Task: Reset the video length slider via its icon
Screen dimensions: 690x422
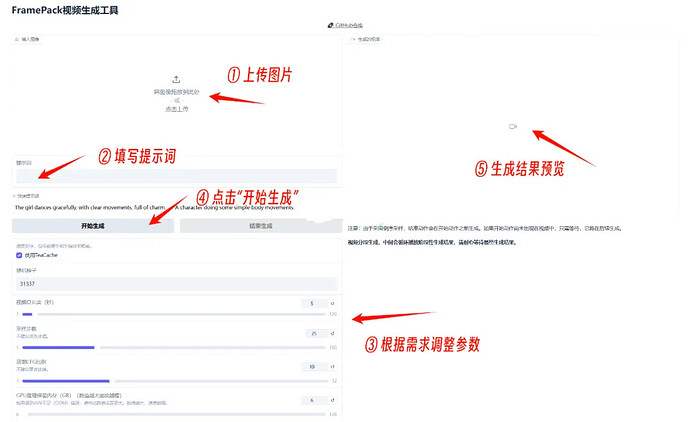Action: pyautogui.click(x=333, y=303)
